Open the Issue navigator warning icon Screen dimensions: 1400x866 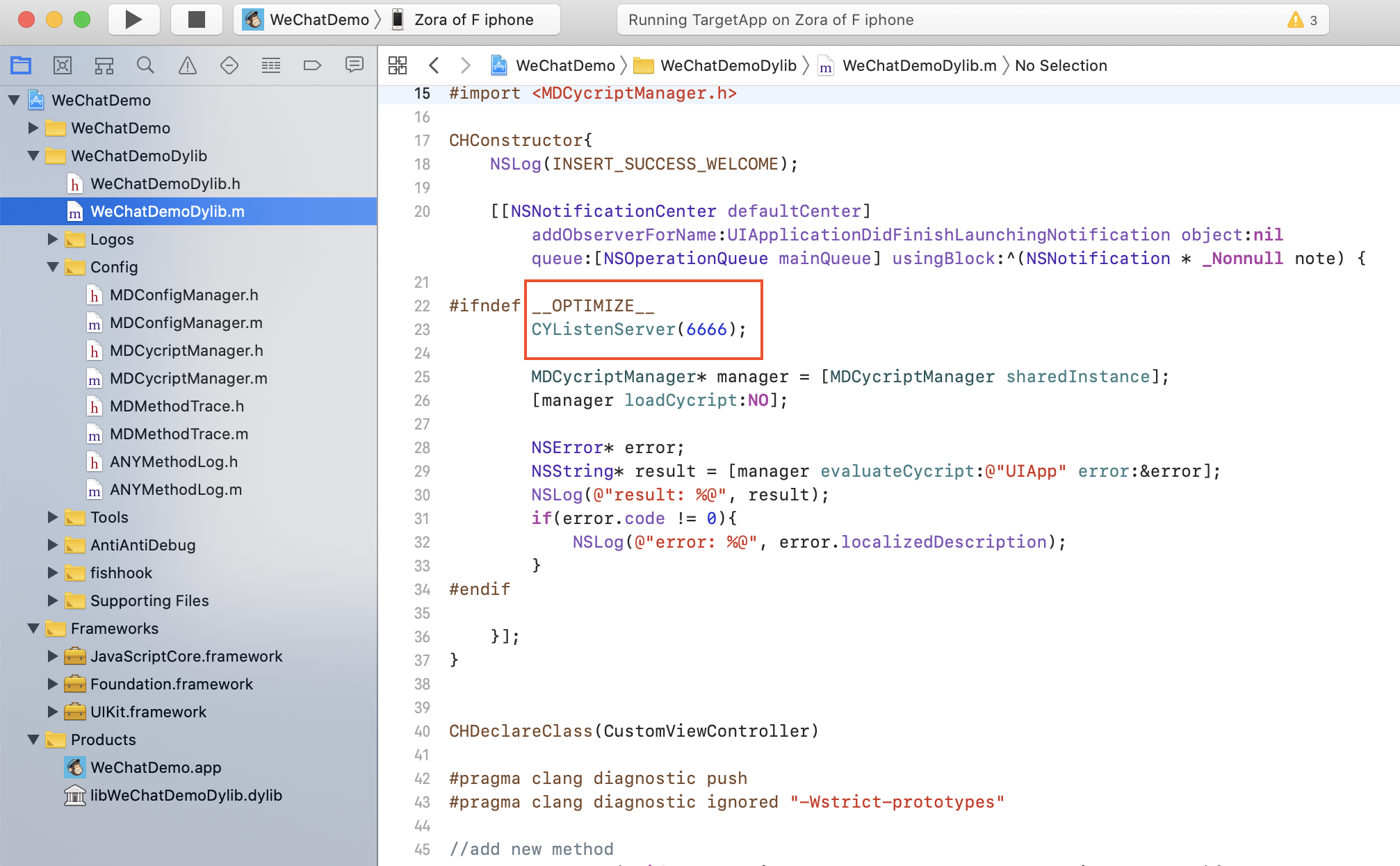tap(187, 65)
